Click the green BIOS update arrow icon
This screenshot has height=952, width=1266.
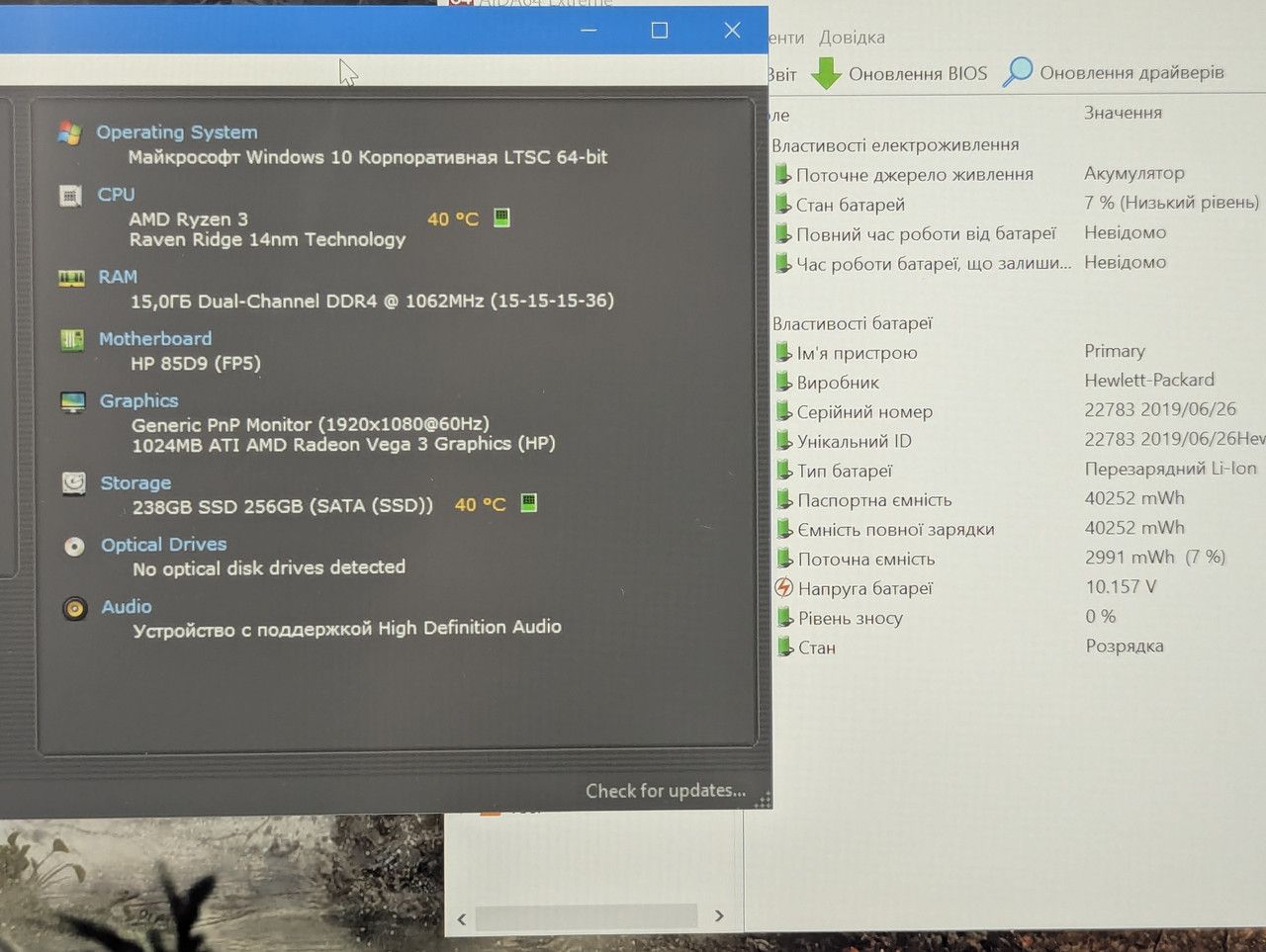(826, 73)
